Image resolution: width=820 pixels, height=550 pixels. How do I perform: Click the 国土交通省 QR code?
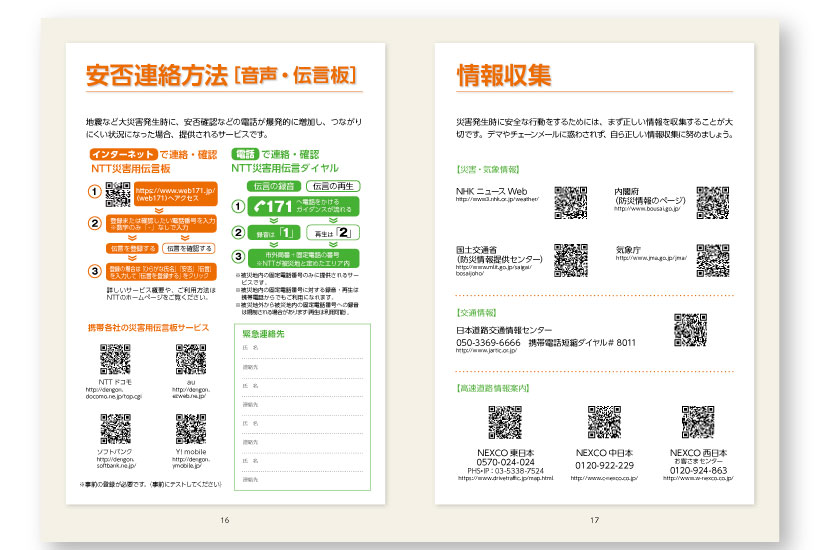click(571, 260)
